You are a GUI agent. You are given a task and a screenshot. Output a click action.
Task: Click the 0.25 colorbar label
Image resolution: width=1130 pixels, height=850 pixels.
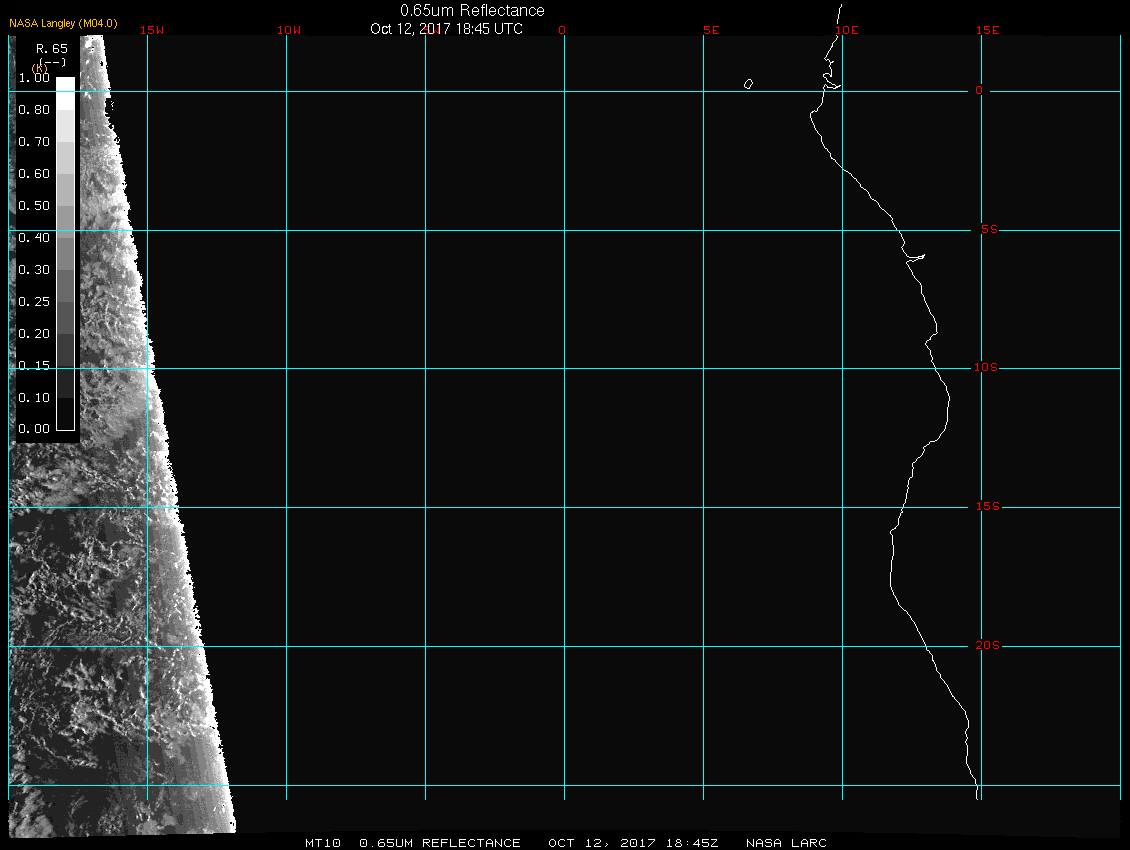tap(34, 302)
